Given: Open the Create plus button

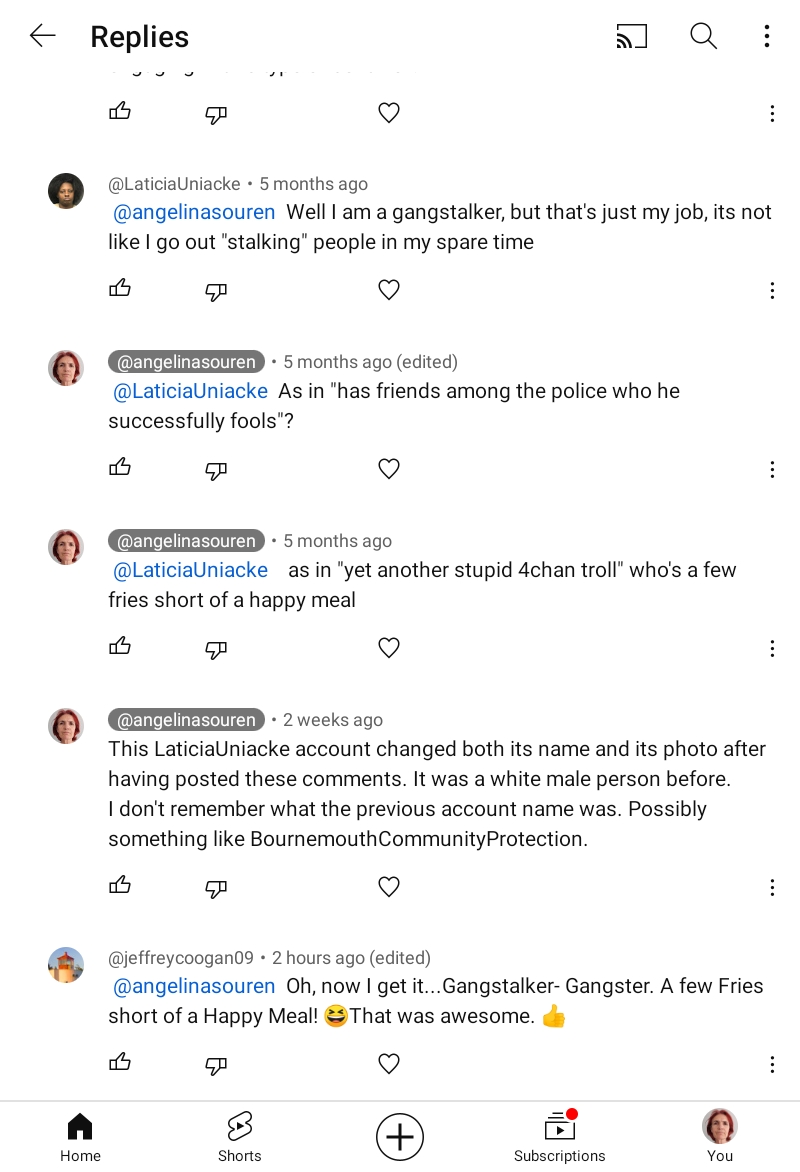Looking at the screenshot, I should coord(400,1137).
